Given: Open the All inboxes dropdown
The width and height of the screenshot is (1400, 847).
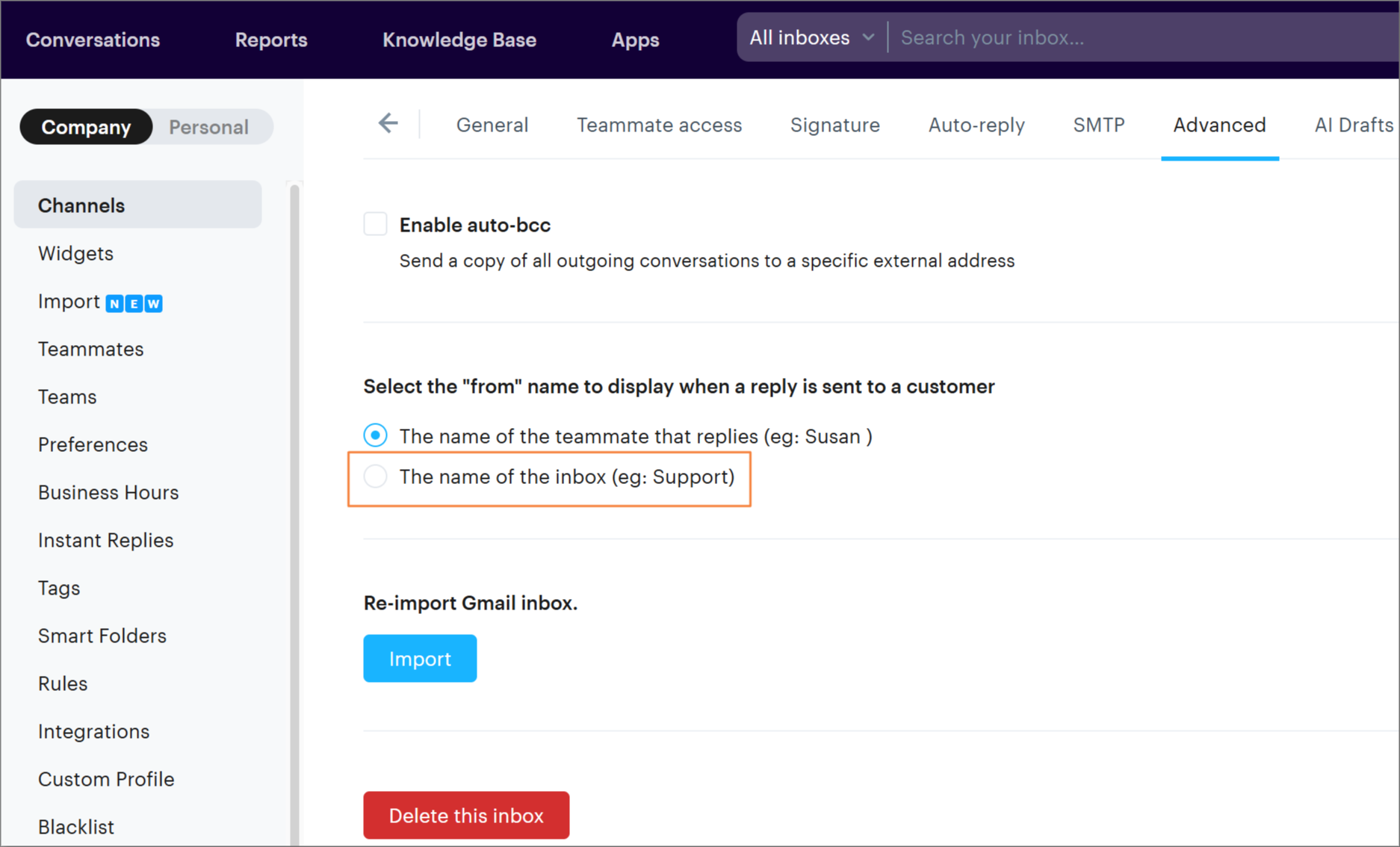Looking at the screenshot, I should (x=811, y=37).
